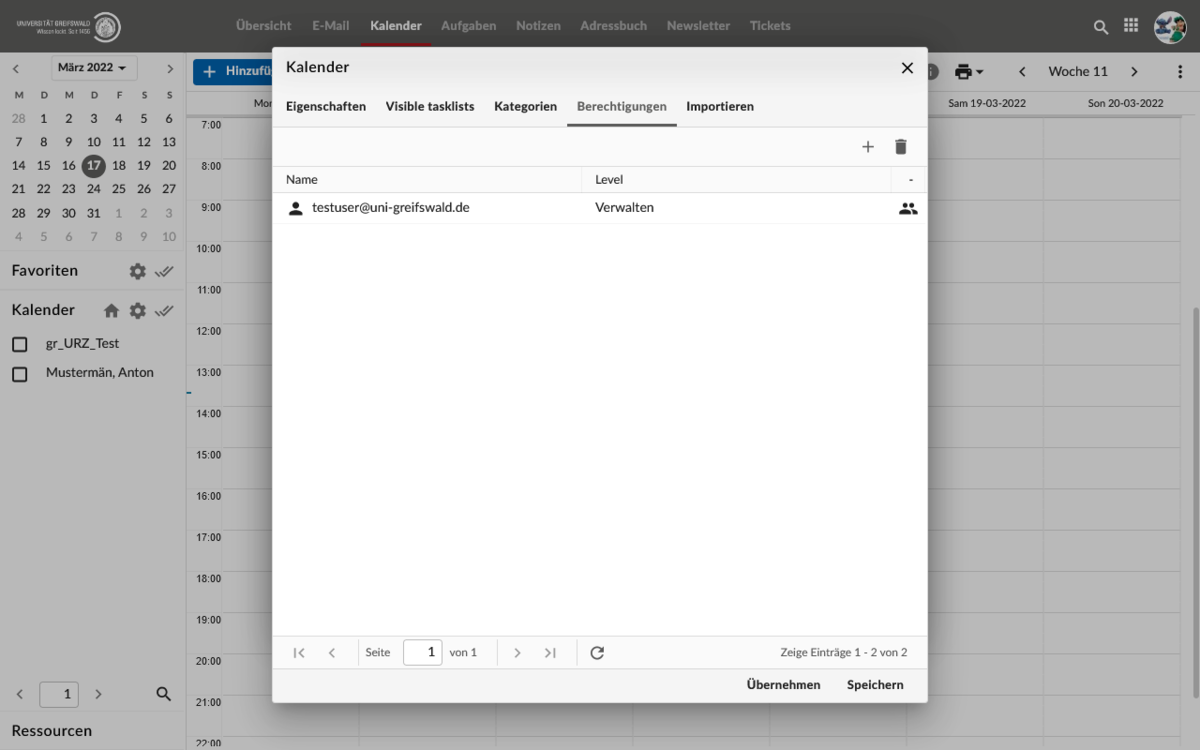This screenshot has width=1200, height=750.
Task: Go to next week arrow
Action: (x=1134, y=72)
